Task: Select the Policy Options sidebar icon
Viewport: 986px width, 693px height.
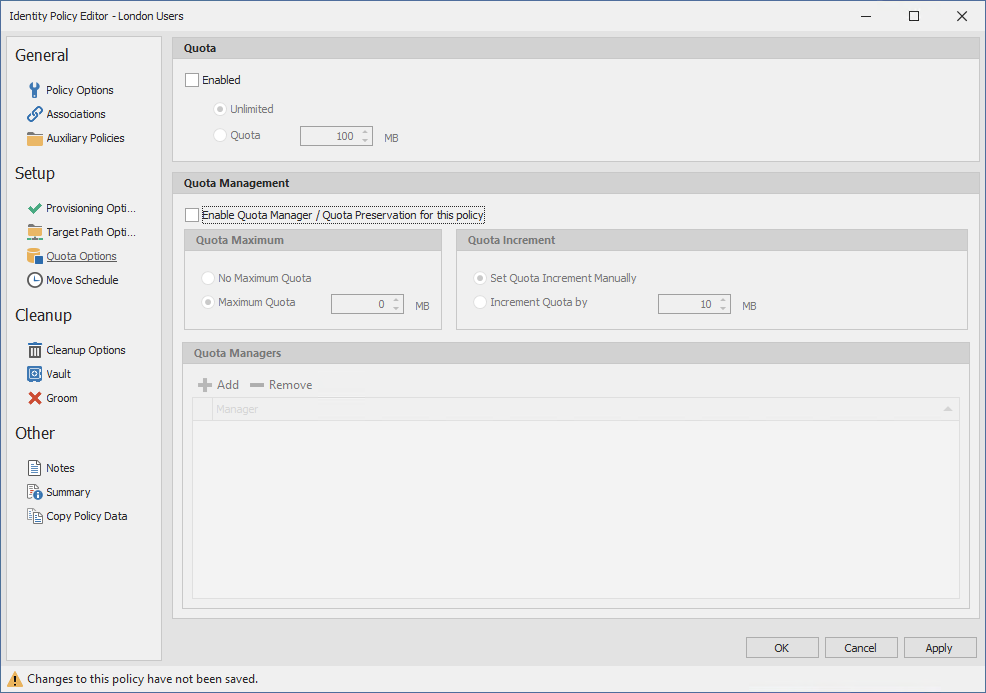Action: click(35, 89)
